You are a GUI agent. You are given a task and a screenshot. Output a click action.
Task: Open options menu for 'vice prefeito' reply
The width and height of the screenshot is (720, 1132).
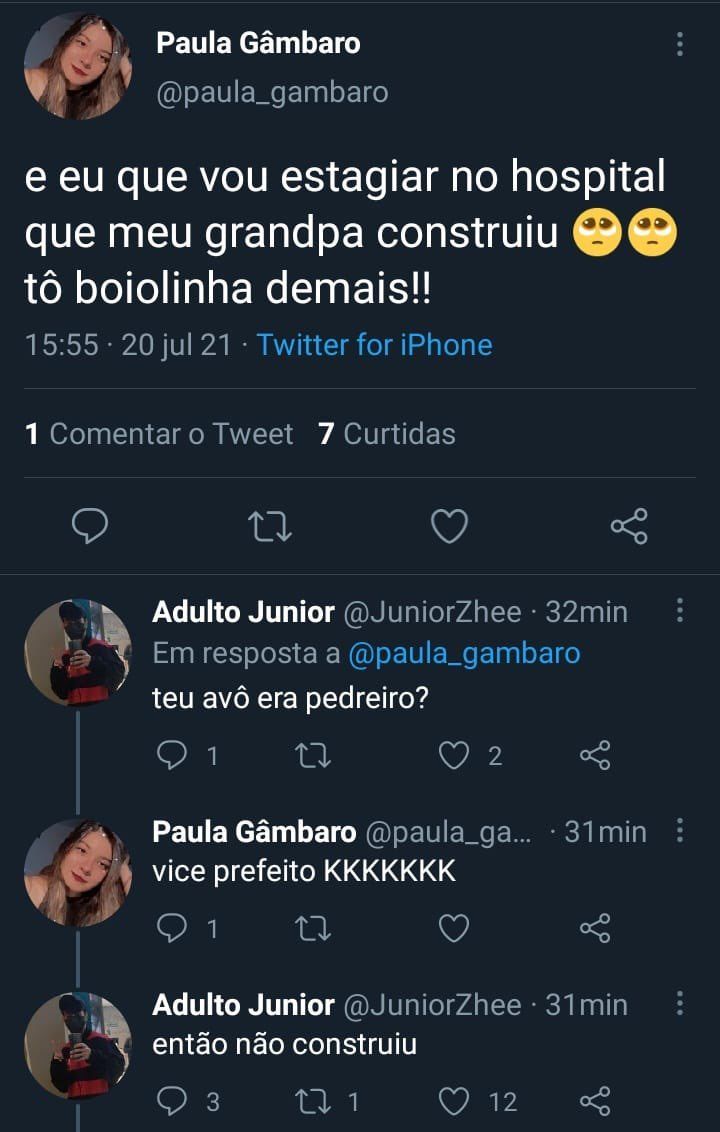pyautogui.click(x=680, y=831)
